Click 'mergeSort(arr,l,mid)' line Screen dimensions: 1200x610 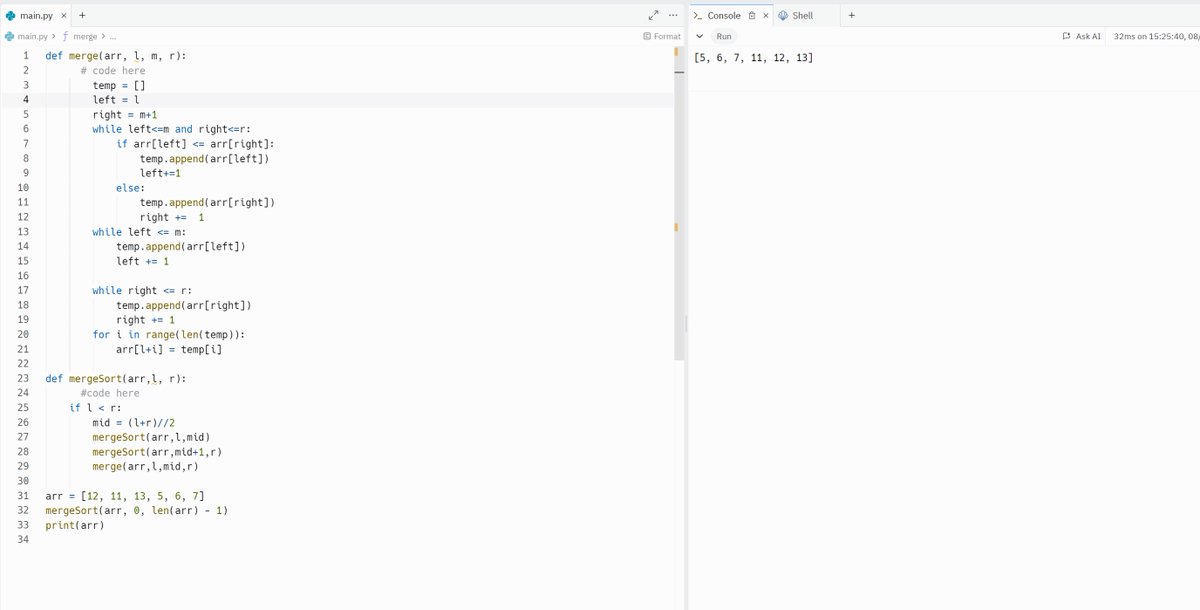coord(152,437)
